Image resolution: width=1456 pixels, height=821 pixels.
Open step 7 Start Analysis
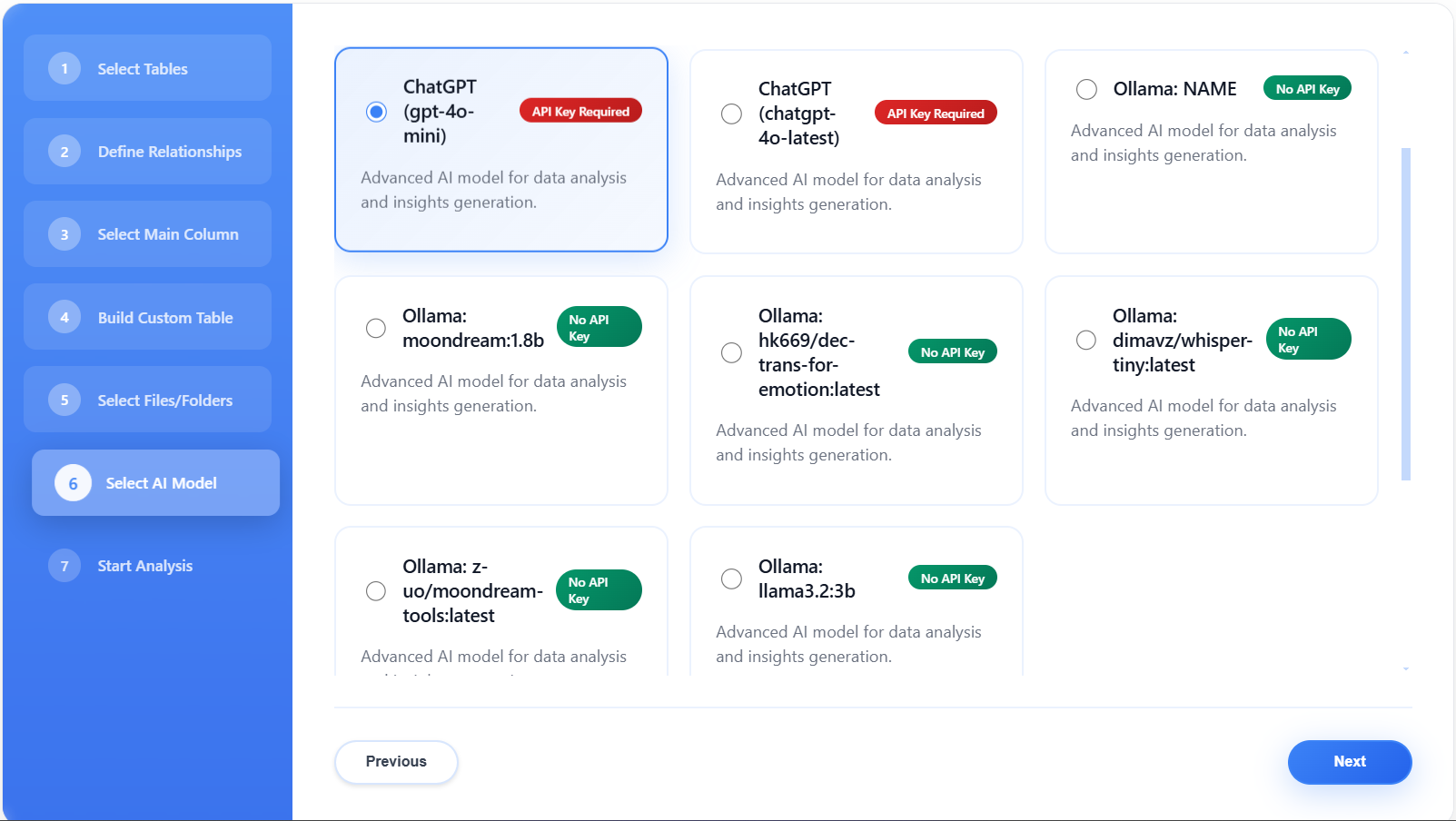click(147, 566)
